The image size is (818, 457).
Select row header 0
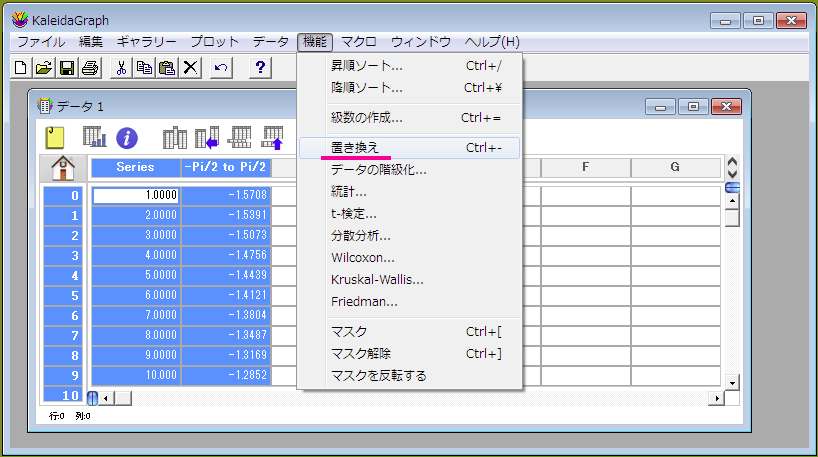click(63, 196)
